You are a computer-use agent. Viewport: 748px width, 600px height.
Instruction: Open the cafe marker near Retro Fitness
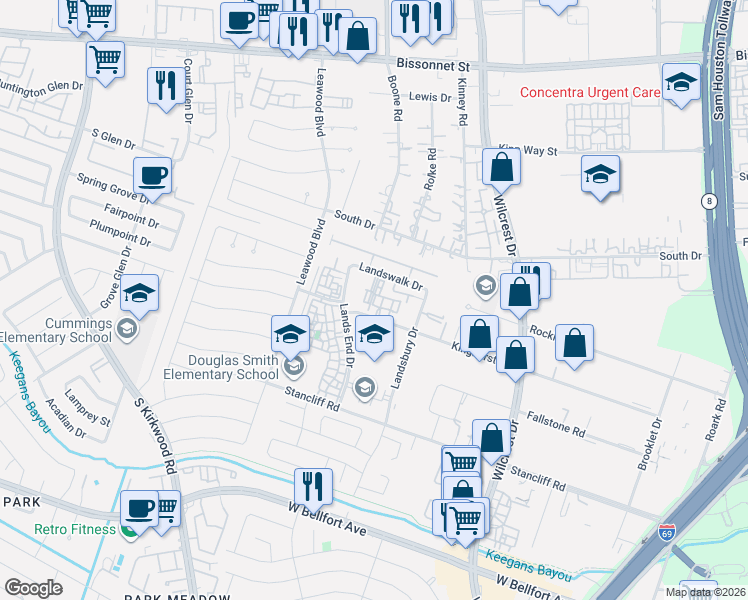click(139, 509)
